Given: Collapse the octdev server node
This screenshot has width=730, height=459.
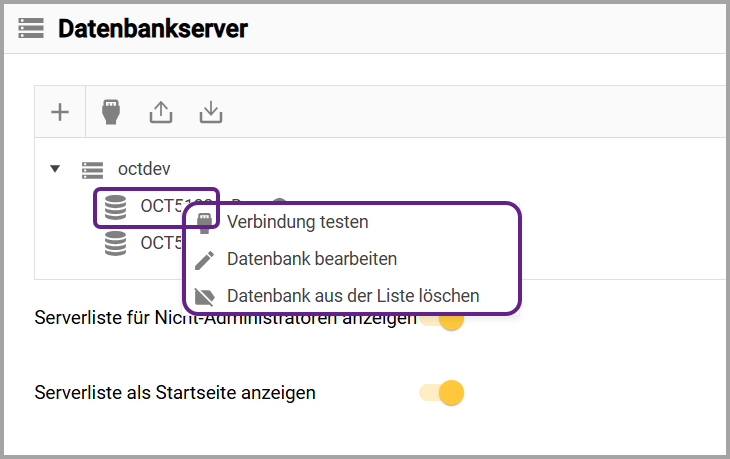Looking at the screenshot, I should pyautogui.click(x=55, y=170).
